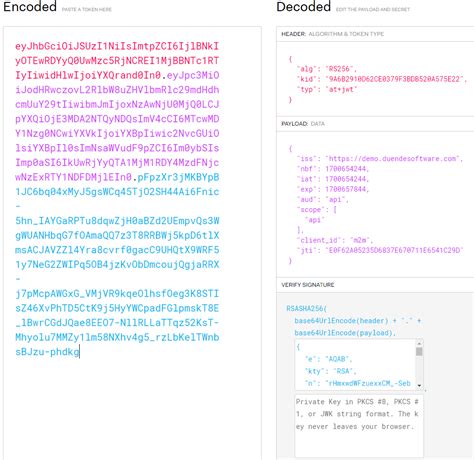The width and height of the screenshot is (474, 460).
Task: Click the "alg": "RS256" header line
Action: click(x=327, y=69)
